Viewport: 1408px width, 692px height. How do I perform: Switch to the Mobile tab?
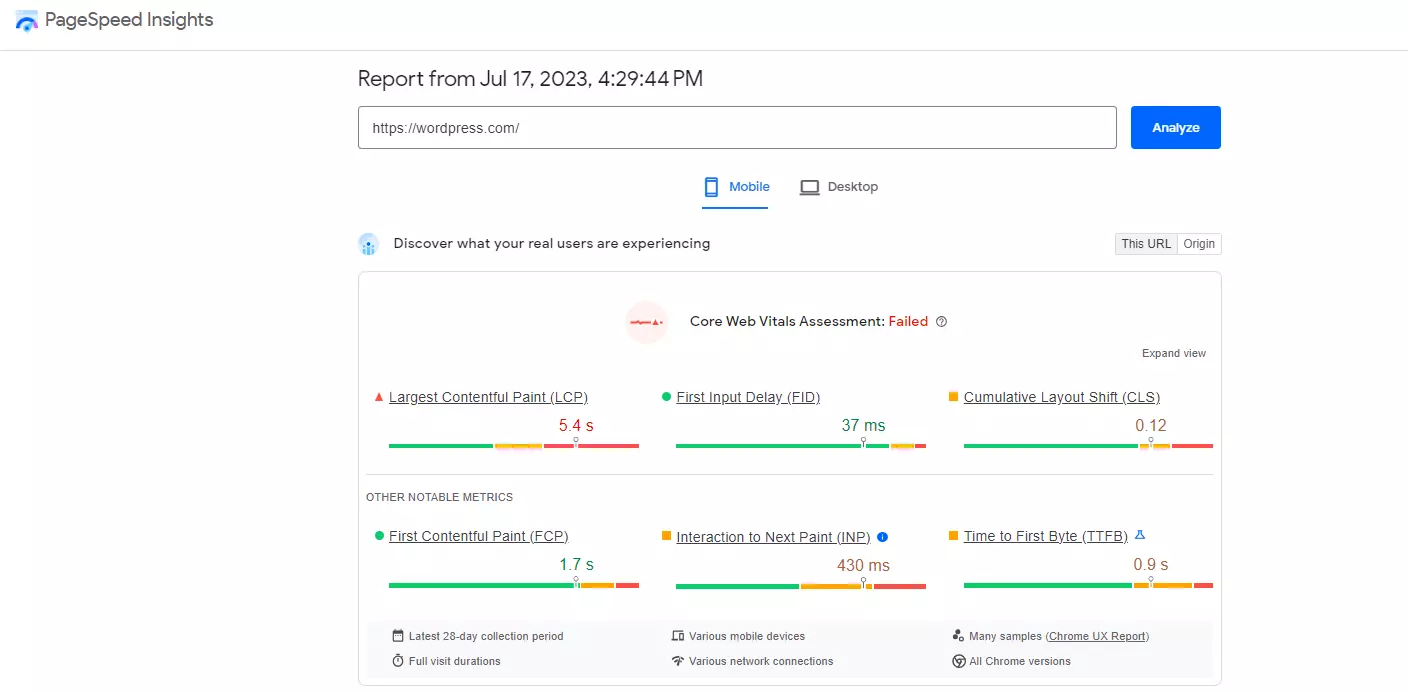pyautogui.click(x=735, y=187)
